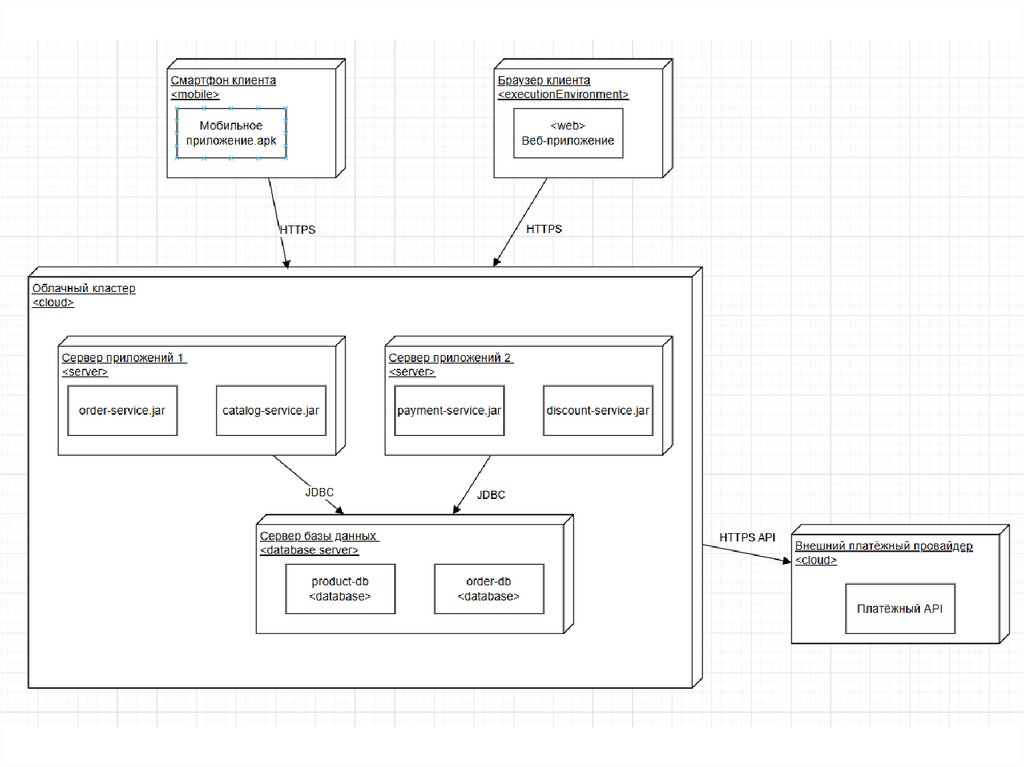Click the 'Внешний платёжный провайдер' title
The image size is (1024, 767).
point(884,546)
